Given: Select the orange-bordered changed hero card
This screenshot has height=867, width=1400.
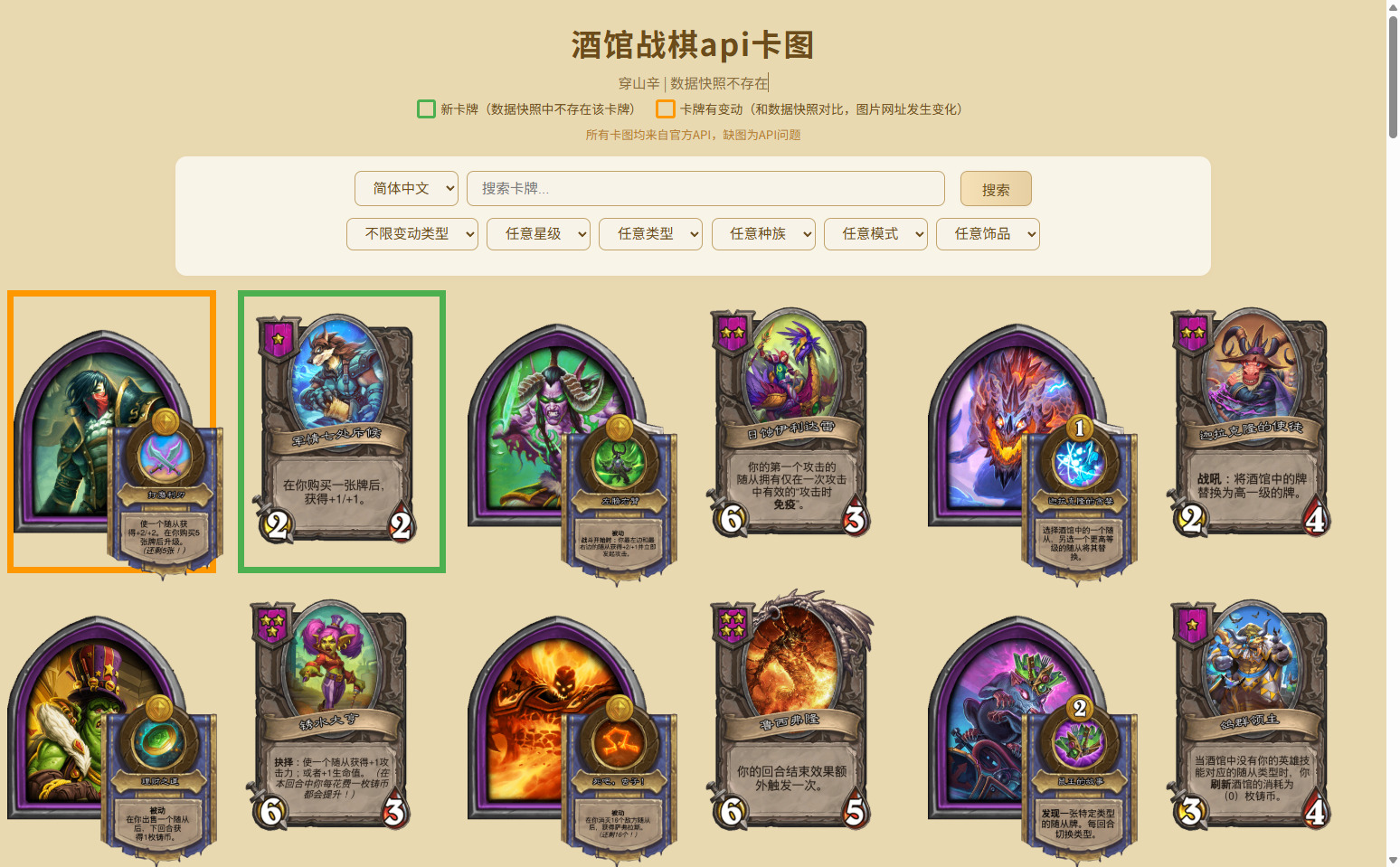Looking at the screenshot, I should 112,431.
